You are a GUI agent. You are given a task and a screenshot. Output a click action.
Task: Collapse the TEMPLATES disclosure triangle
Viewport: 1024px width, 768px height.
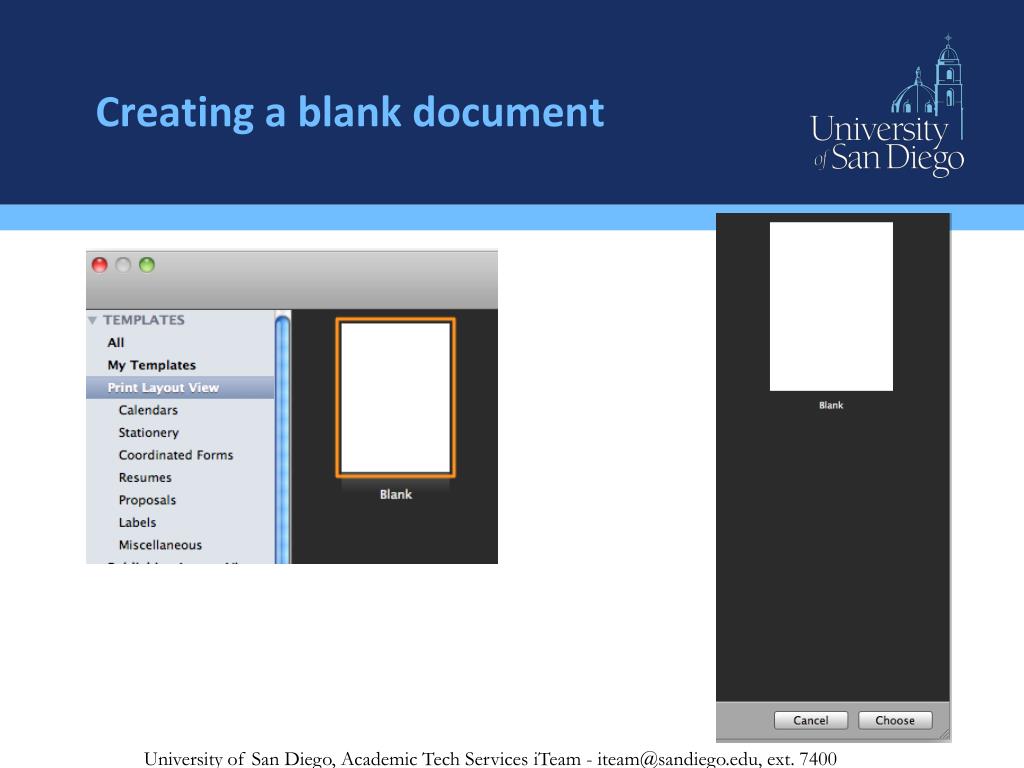pyautogui.click(x=92, y=320)
